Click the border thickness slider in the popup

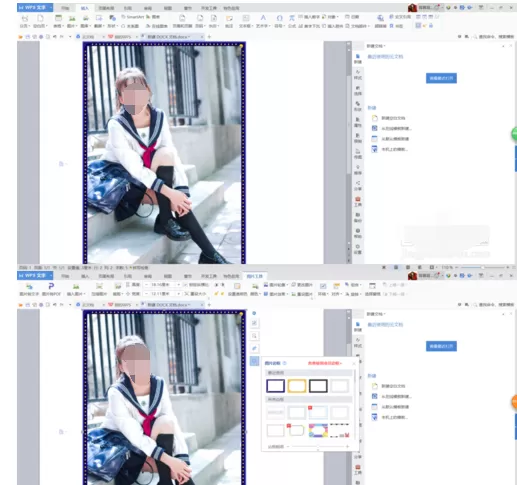pos(318,446)
